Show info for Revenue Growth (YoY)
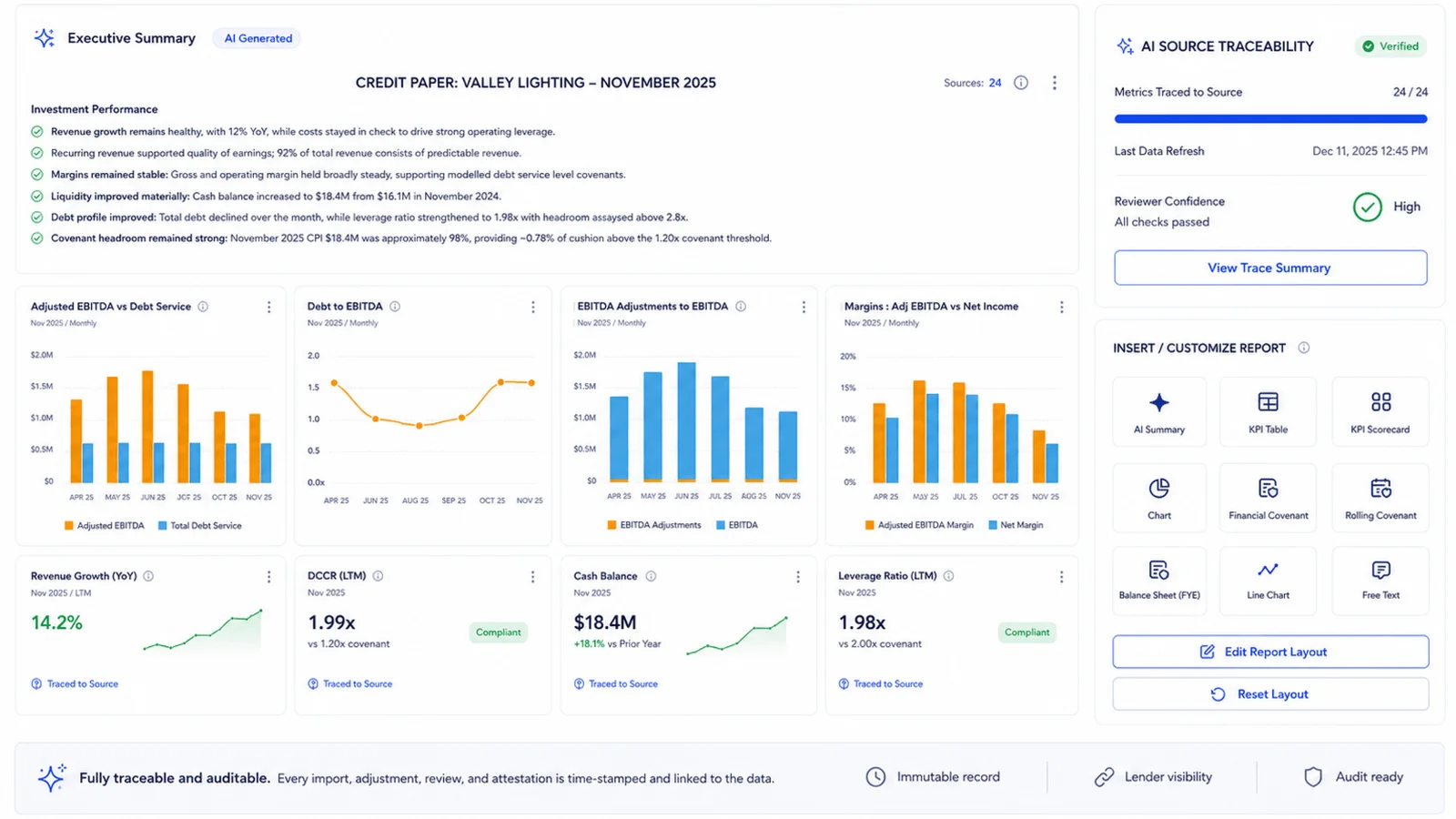The width and height of the screenshot is (1456, 819). (x=148, y=576)
